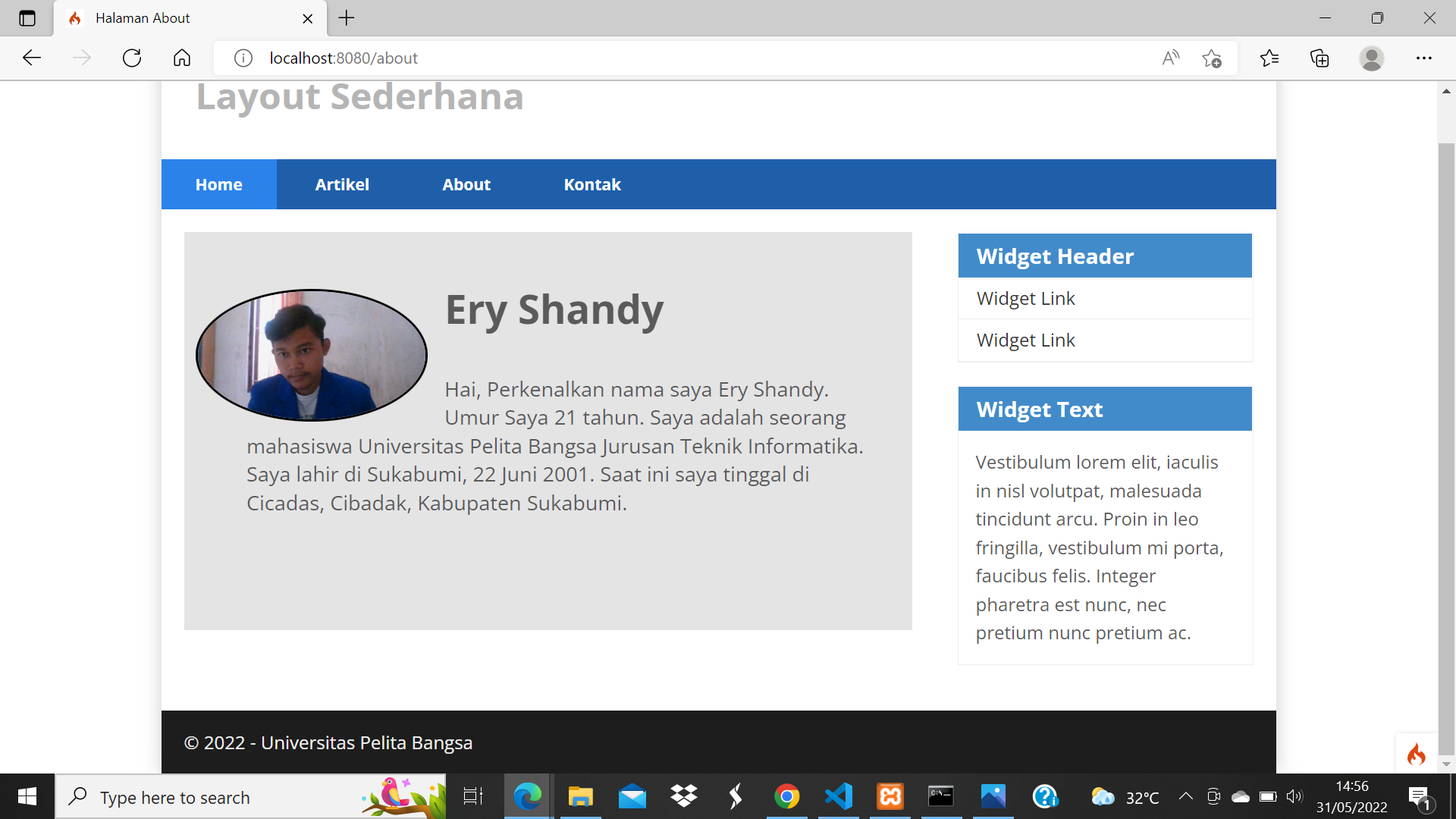Open the Command Prompt taskbar icon

tap(940, 796)
